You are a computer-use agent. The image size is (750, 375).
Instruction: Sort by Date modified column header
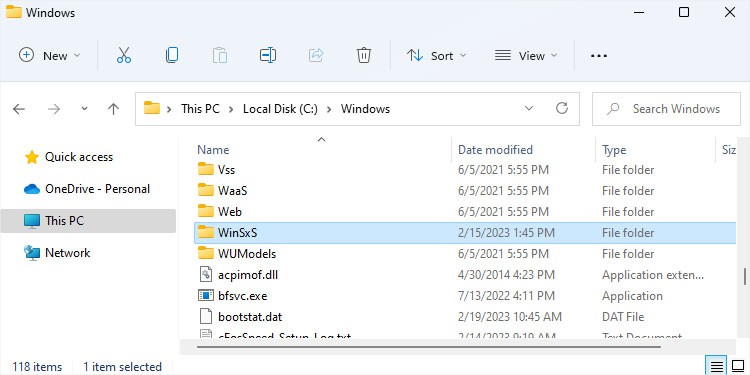pyautogui.click(x=496, y=150)
